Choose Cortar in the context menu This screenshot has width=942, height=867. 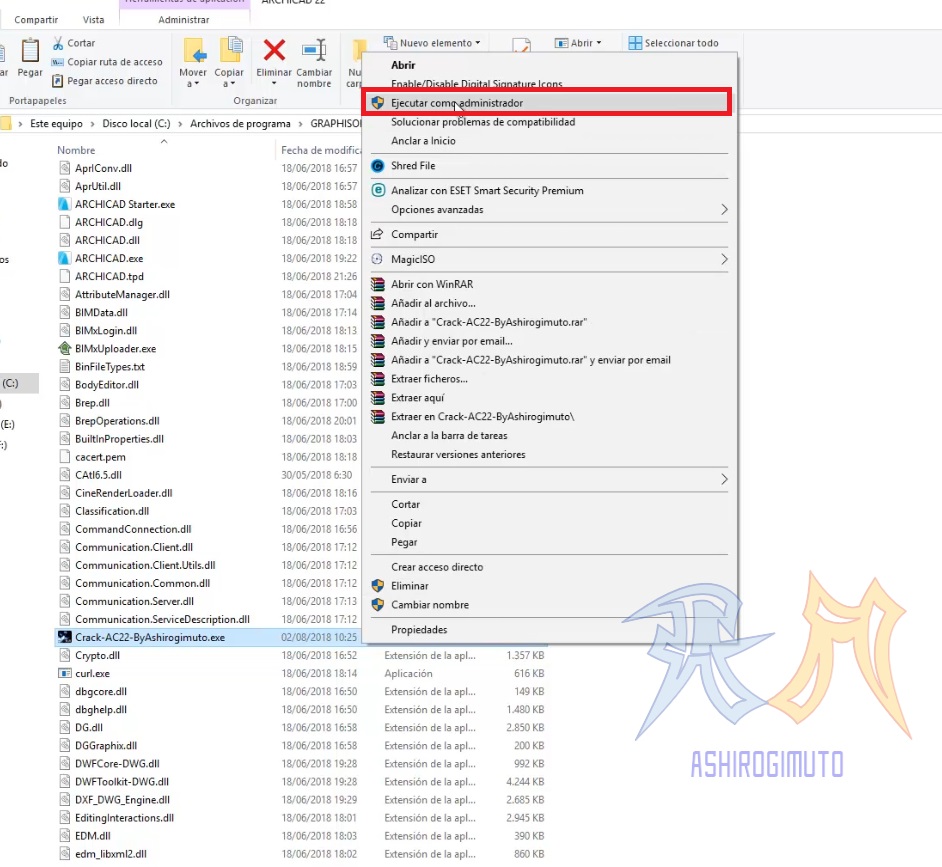[x=406, y=505]
